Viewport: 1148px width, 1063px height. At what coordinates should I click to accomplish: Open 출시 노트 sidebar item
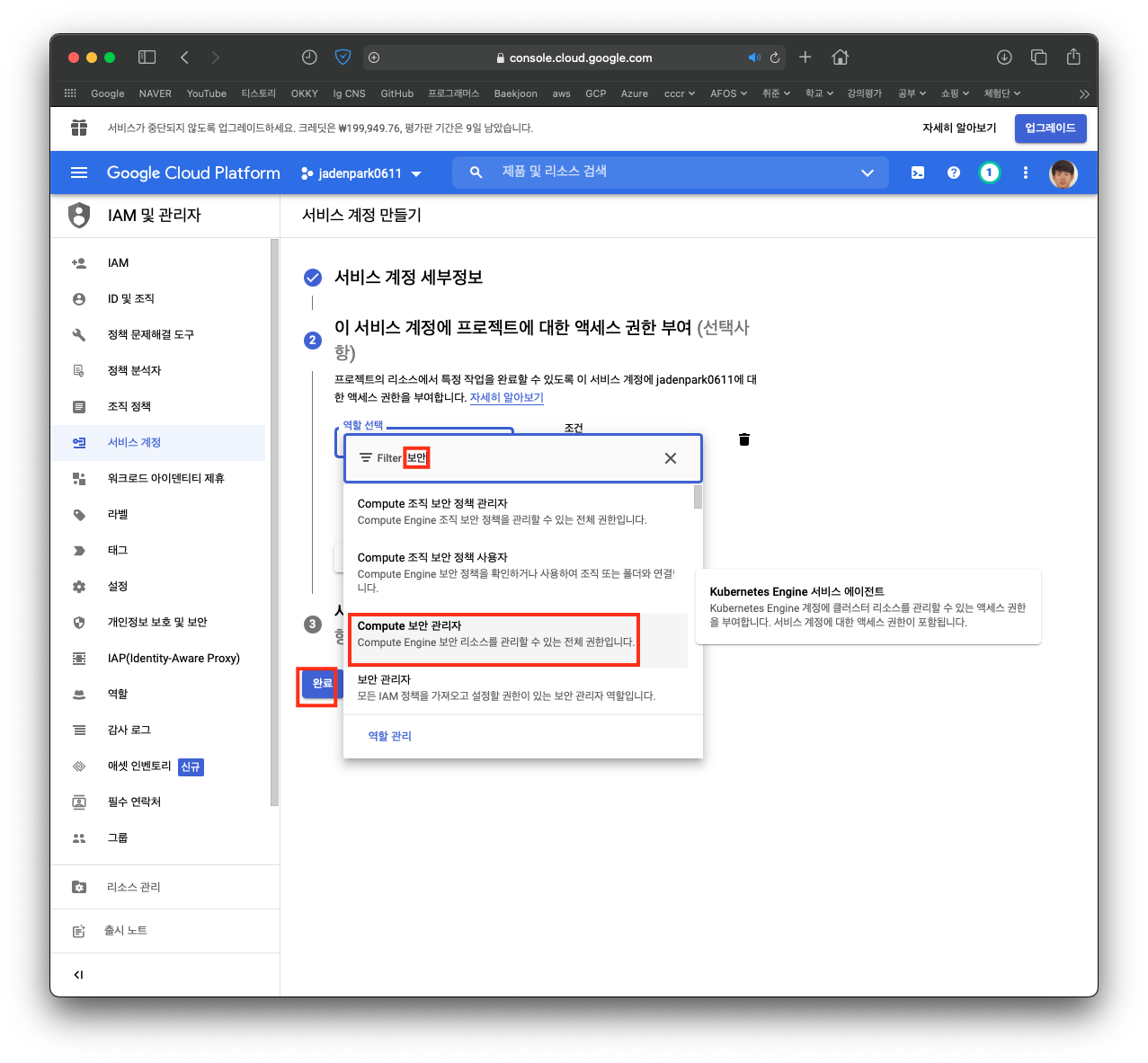165,931
